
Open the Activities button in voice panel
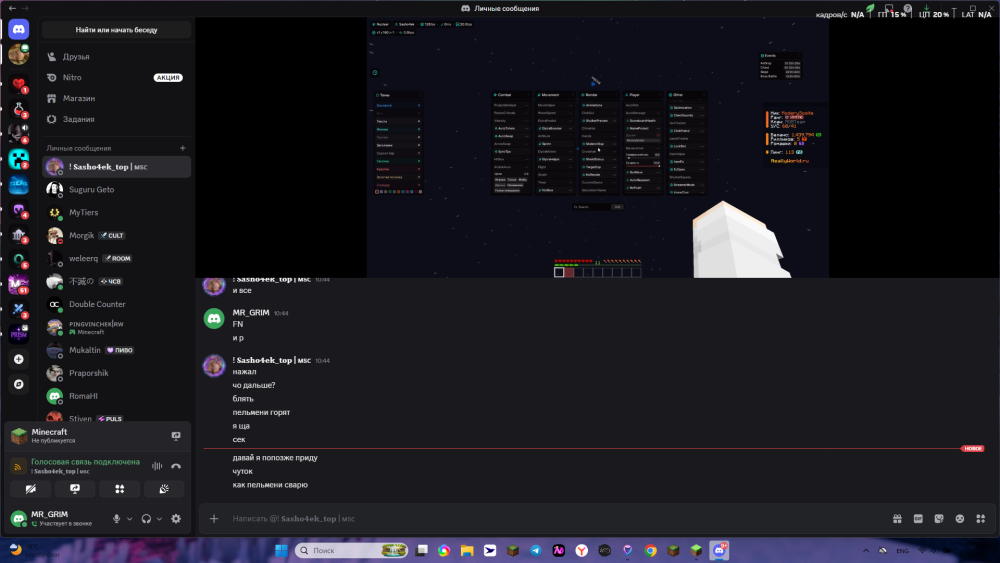click(119, 489)
